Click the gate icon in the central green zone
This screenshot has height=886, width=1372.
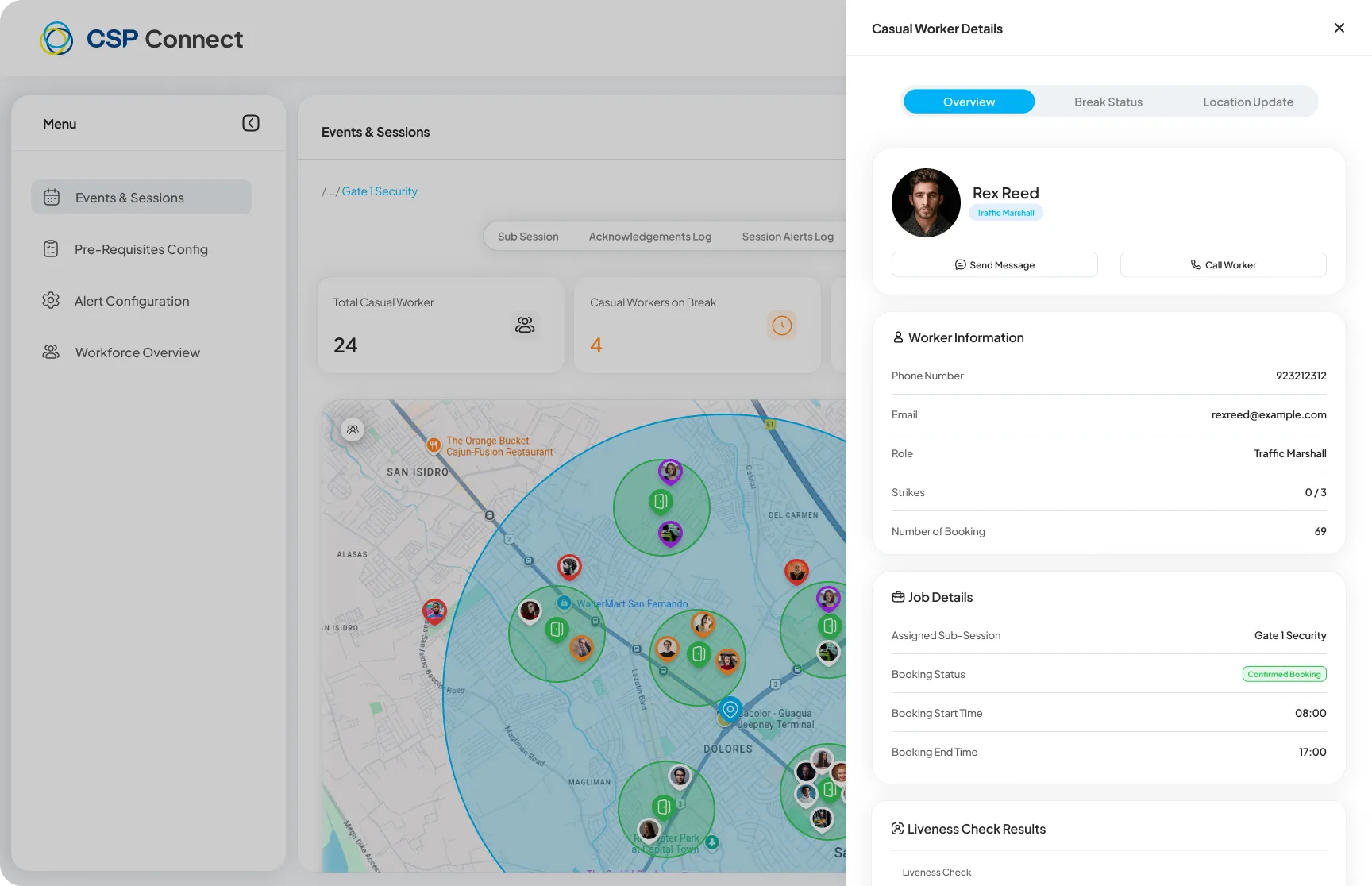[x=699, y=654]
